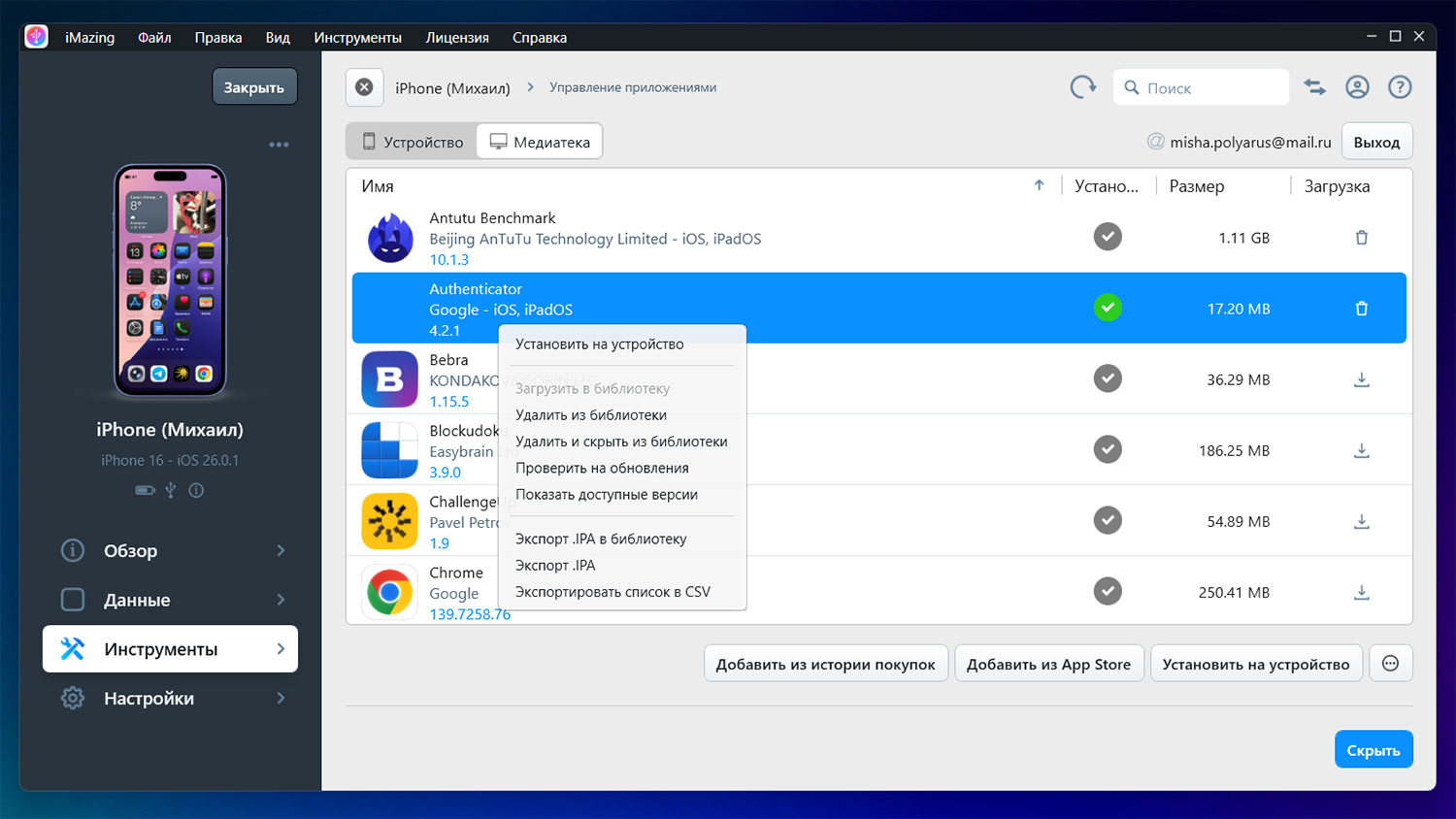Delete Antutu Benchmark with trash icon
Viewport: 1456px width, 819px height.
(x=1361, y=238)
